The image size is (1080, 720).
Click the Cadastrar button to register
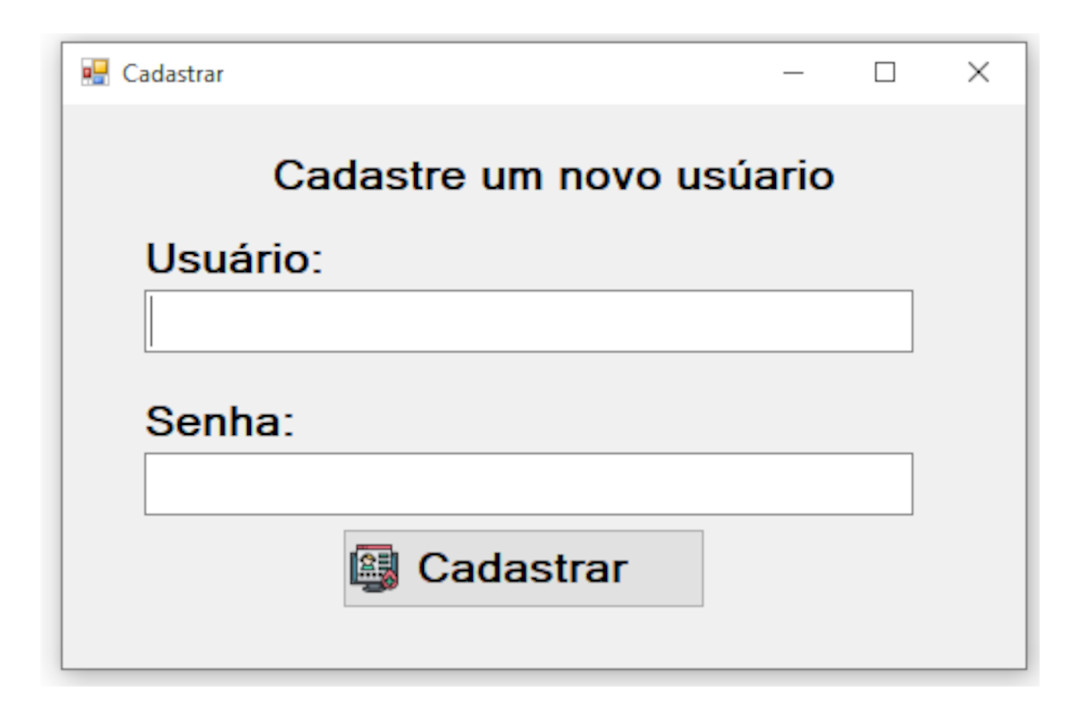coord(523,568)
